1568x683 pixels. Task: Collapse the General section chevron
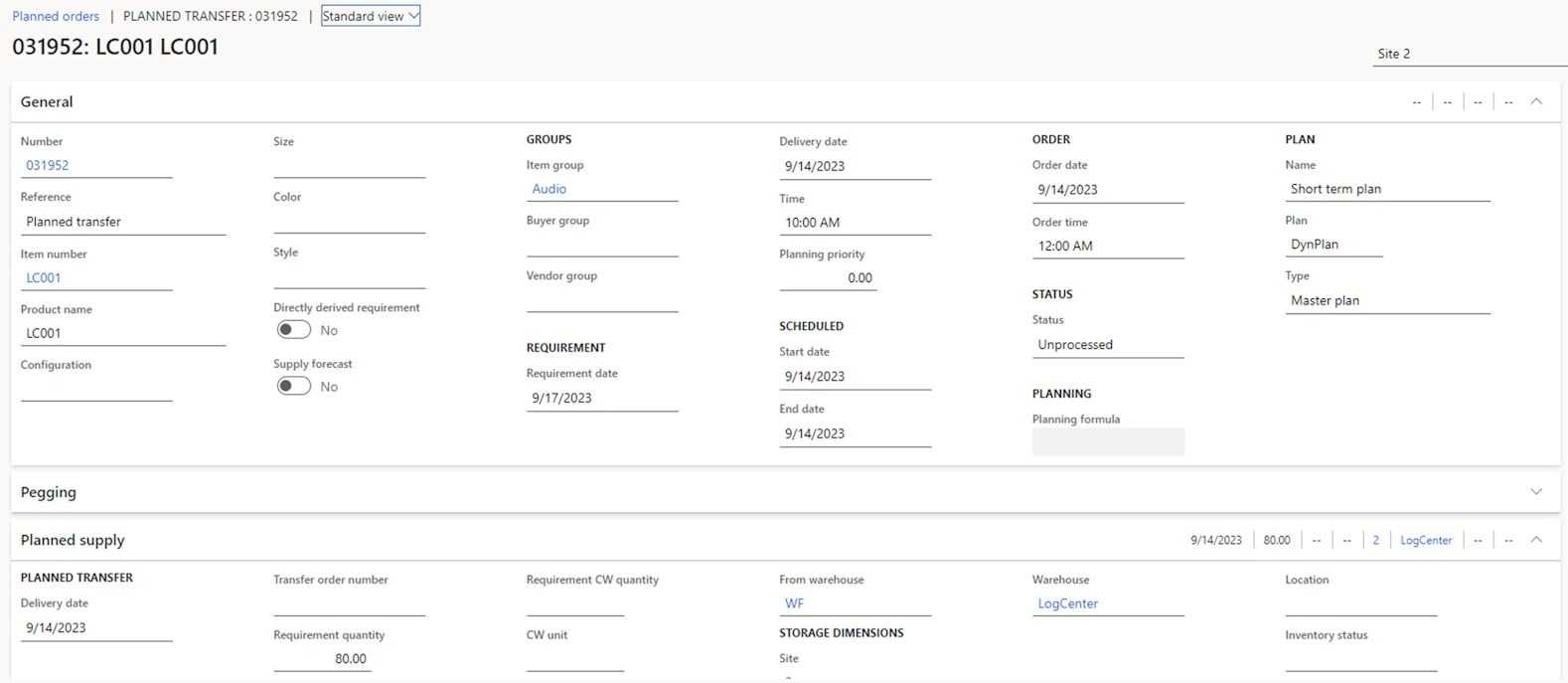tap(1536, 101)
